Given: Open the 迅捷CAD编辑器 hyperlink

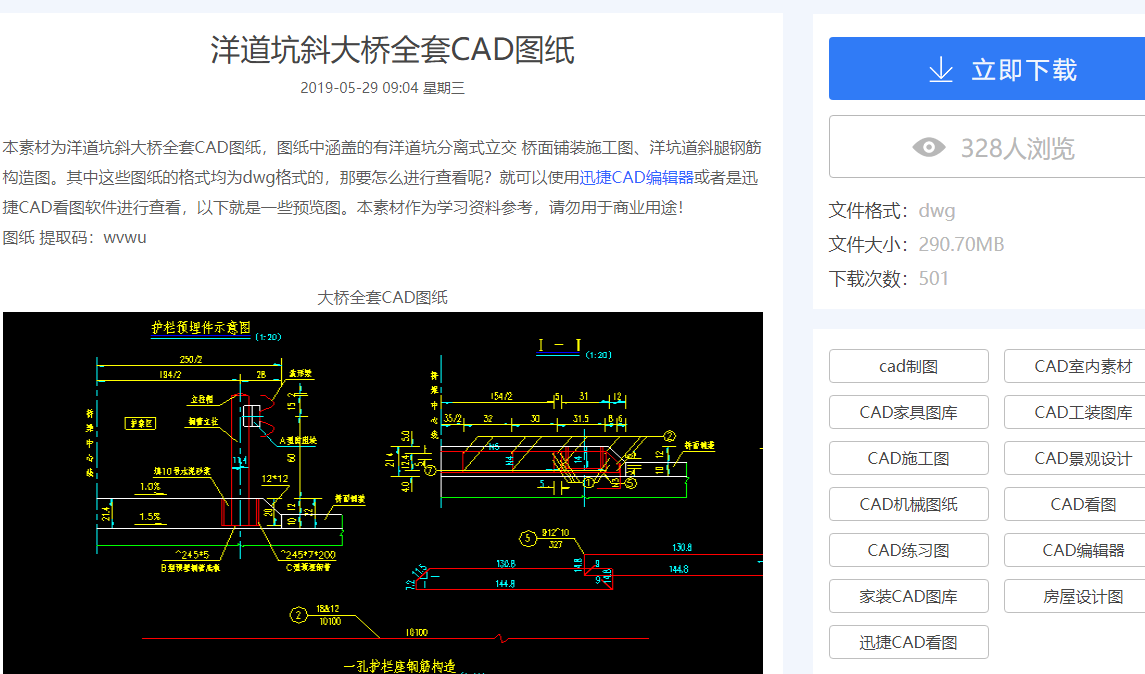Looking at the screenshot, I should tap(637, 178).
